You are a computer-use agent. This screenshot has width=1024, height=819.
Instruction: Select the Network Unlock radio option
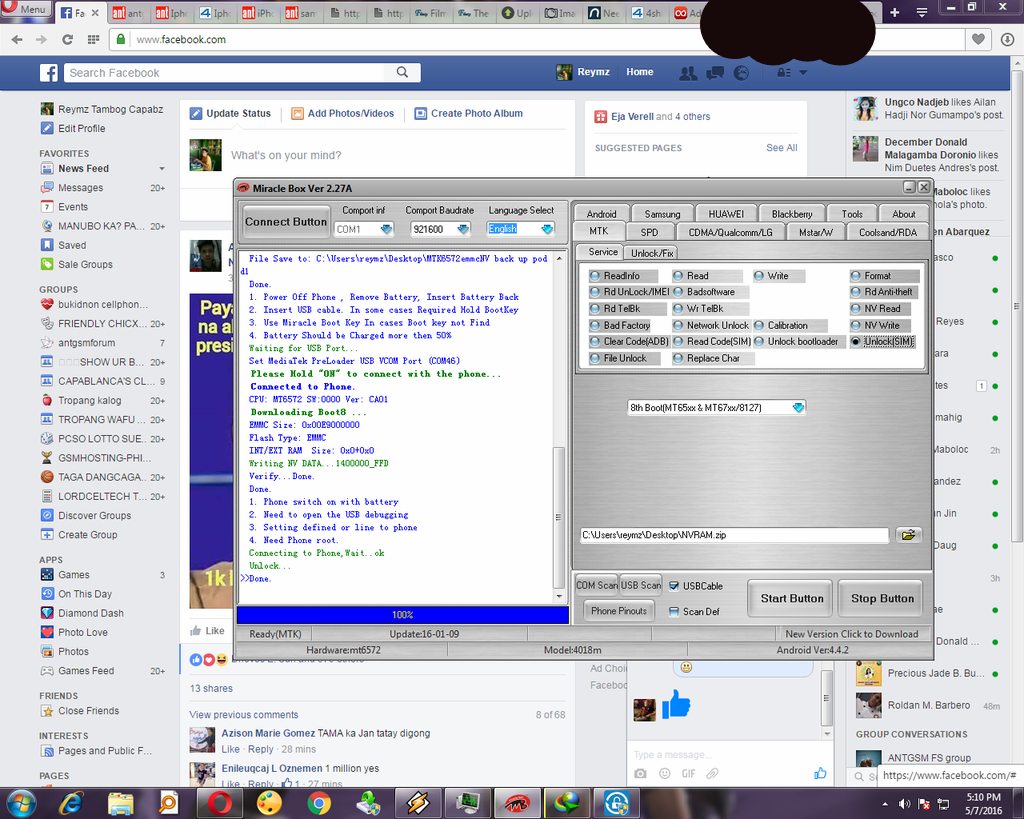(678, 325)
